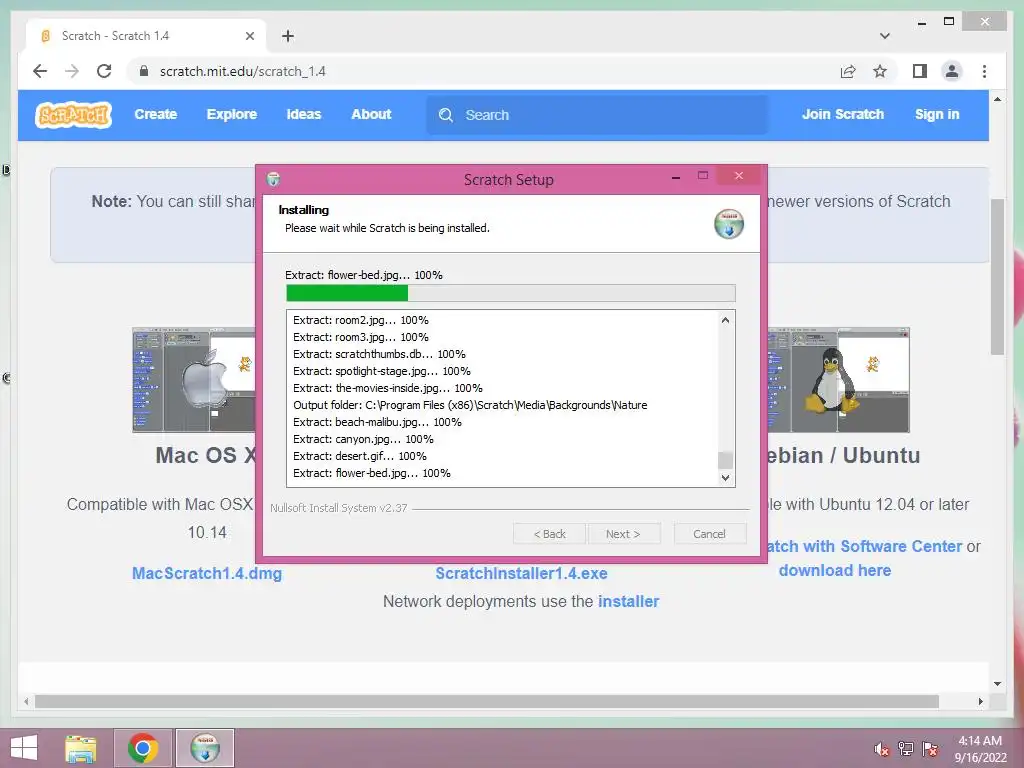
Task: Download ScratchInstaller1.4.exe link
Action: pyautogui.click(x=521, y=573)
